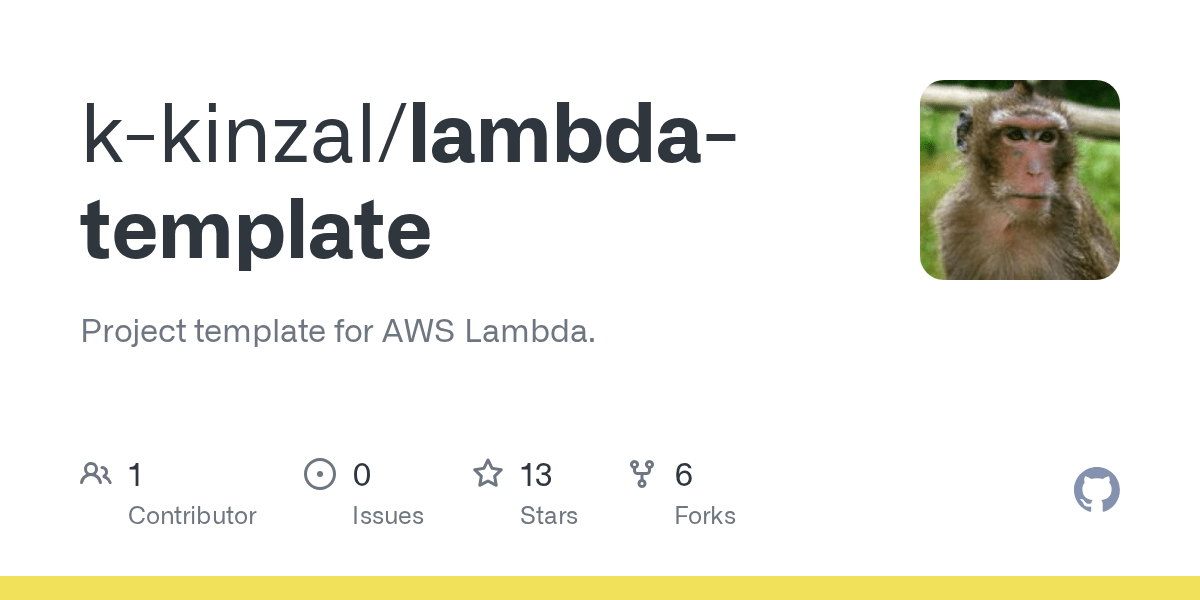Click the contributors people icon
The width and height of the screenshot is (1200, 600).
tap(96, 474)
